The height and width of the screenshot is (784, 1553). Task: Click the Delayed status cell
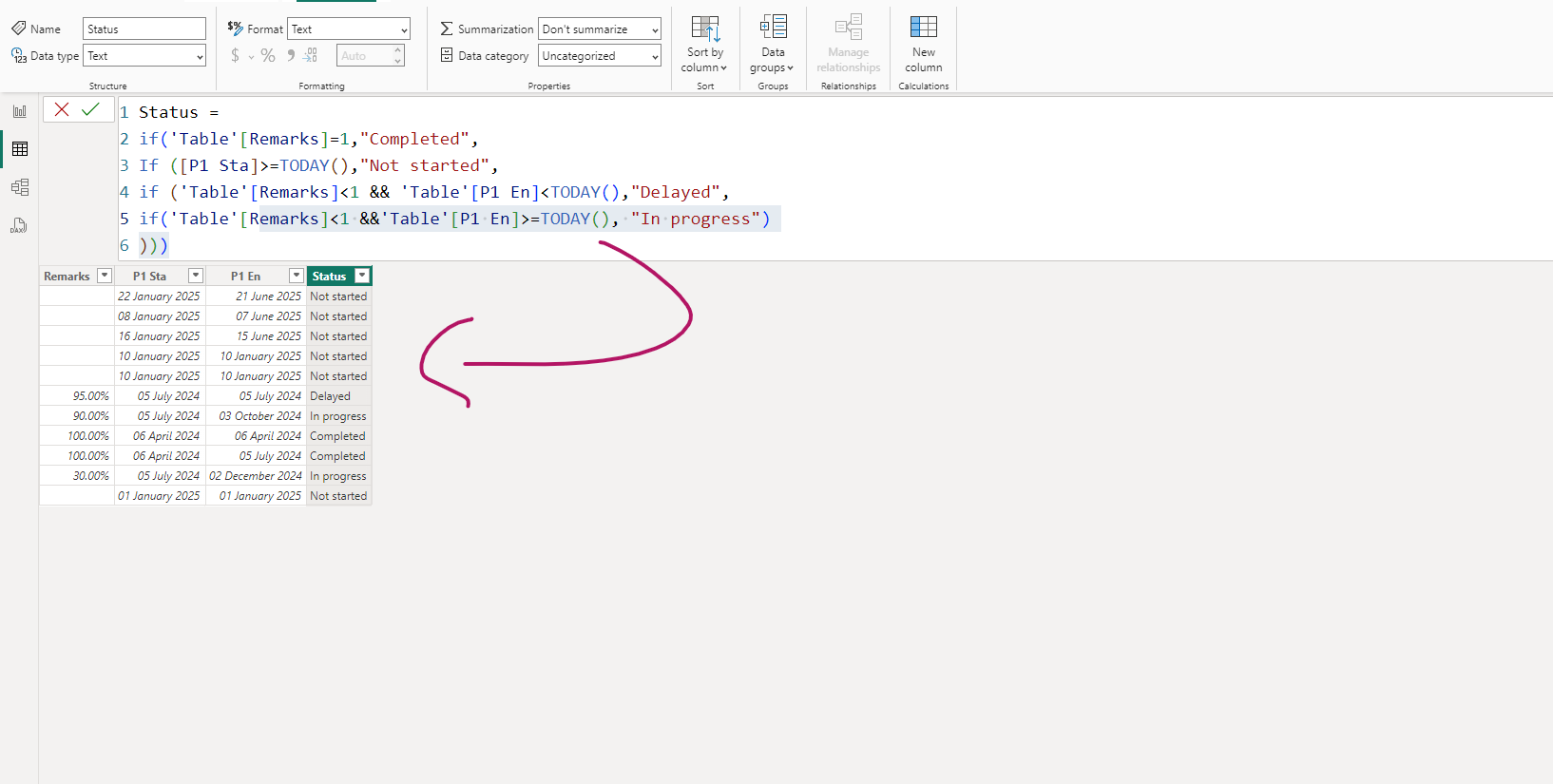[338, 396]
